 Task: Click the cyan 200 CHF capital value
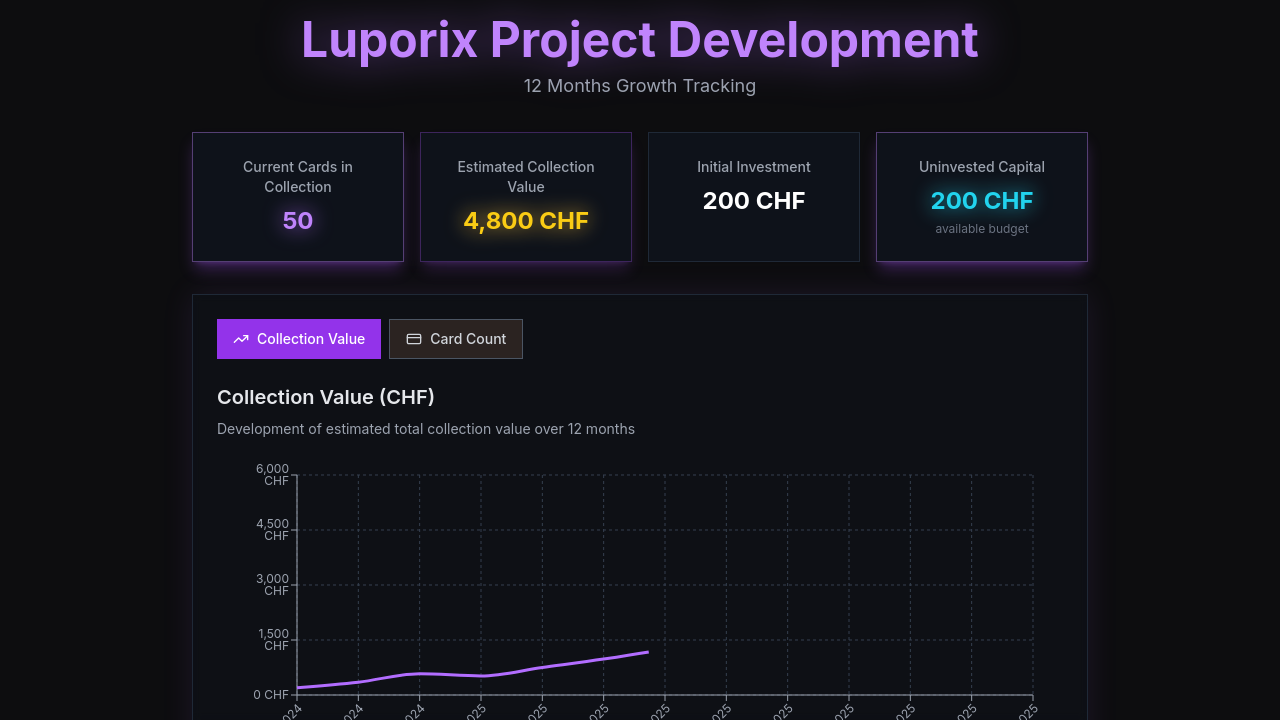(x=982, y=201)
